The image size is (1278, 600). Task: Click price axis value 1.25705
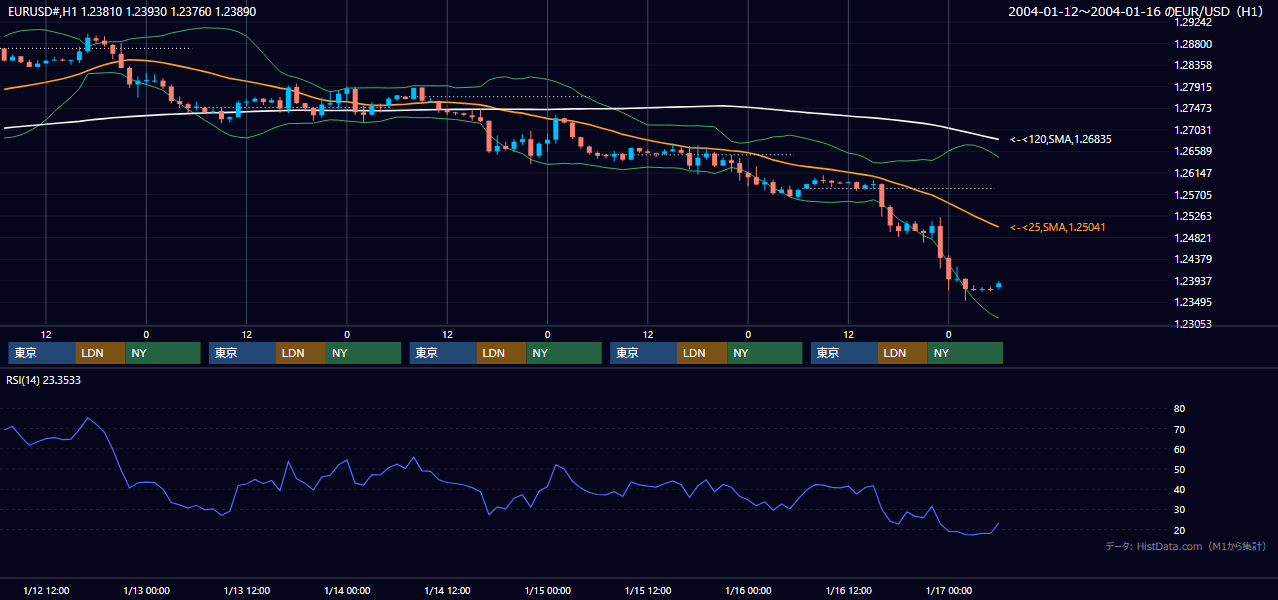1192,195
